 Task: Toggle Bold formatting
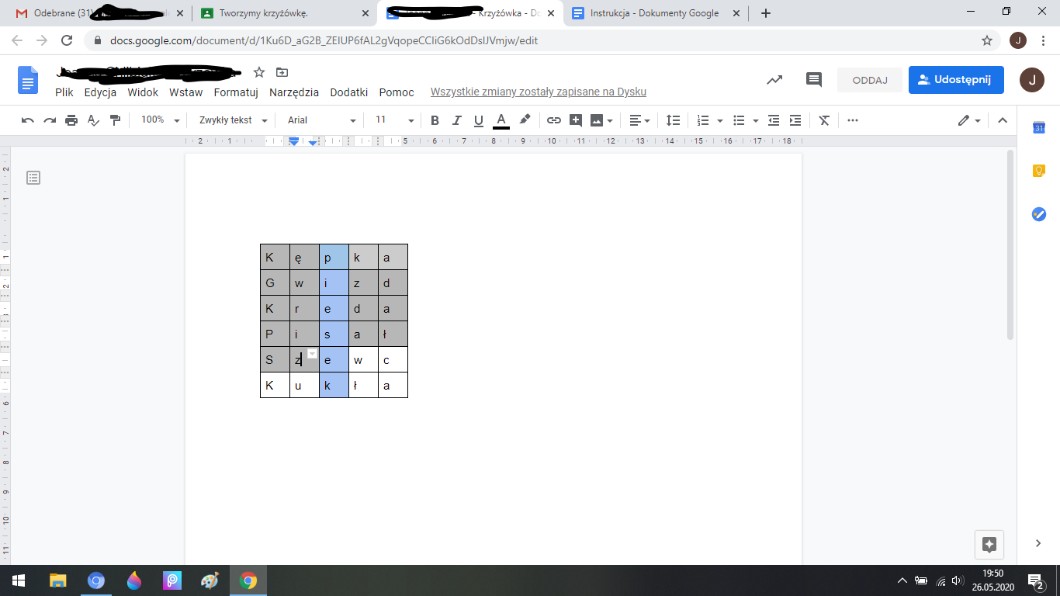coord(435,120)
